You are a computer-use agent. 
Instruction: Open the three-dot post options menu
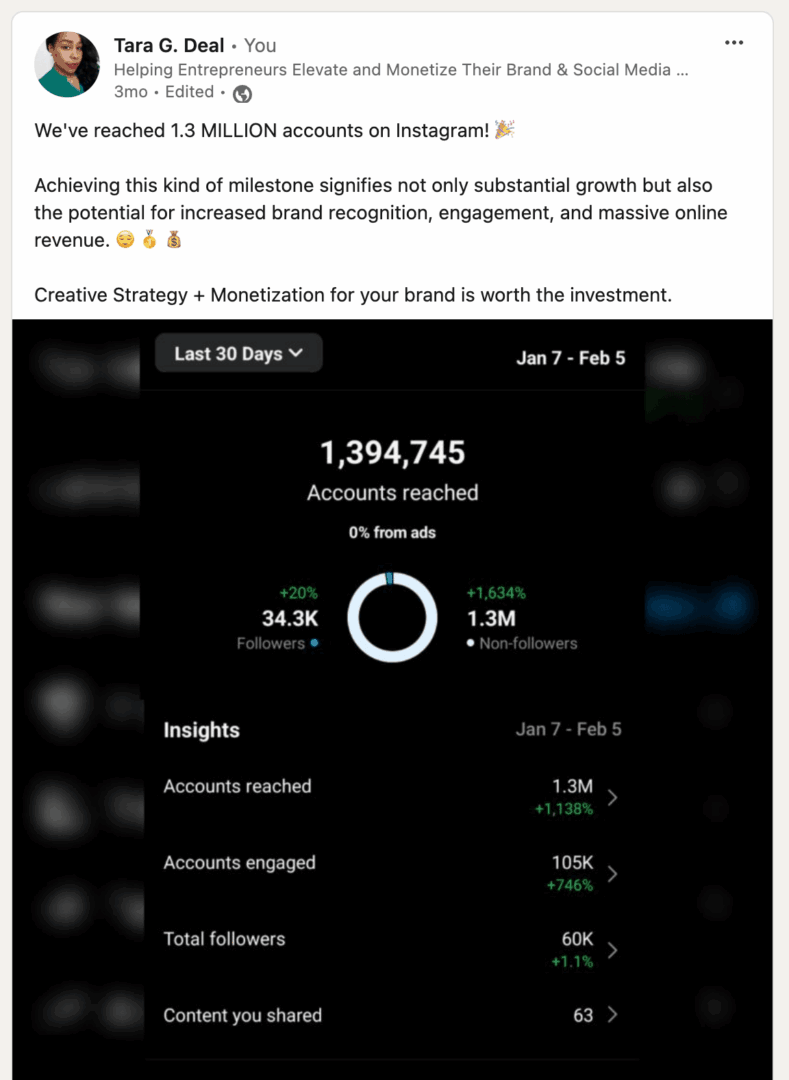point(734,43)
